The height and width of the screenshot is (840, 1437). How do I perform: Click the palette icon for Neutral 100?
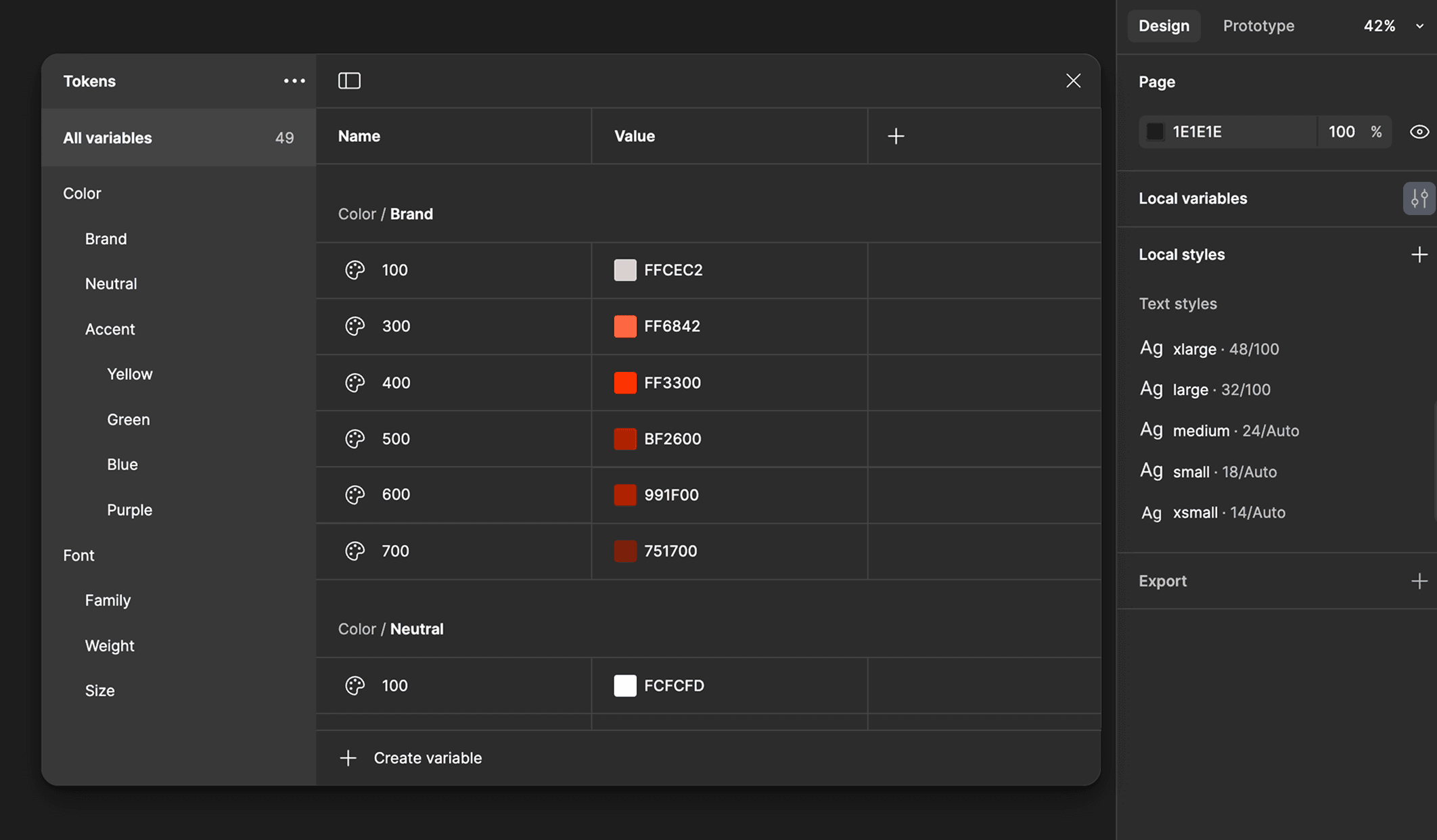(355, 686)
